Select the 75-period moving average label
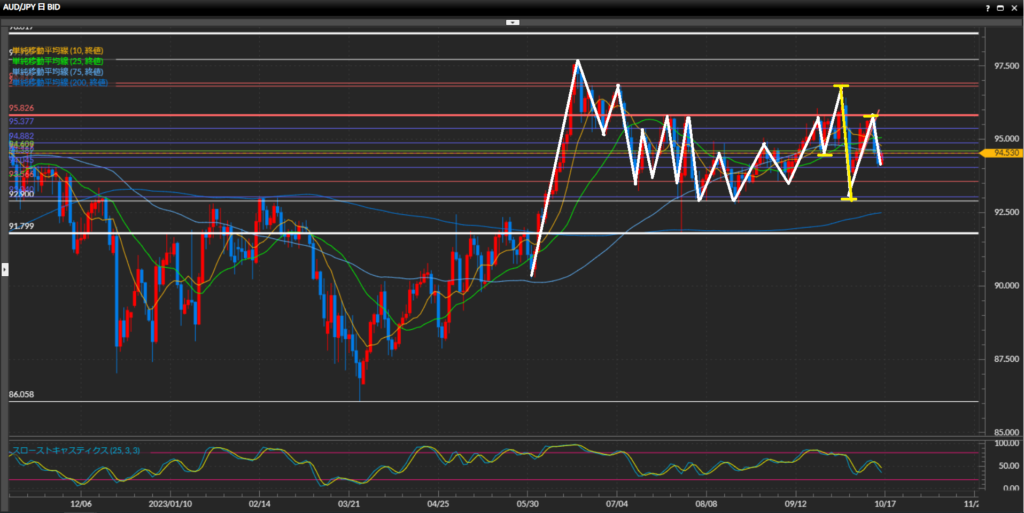Screen dimensions: 1024x513 (58, 71)
